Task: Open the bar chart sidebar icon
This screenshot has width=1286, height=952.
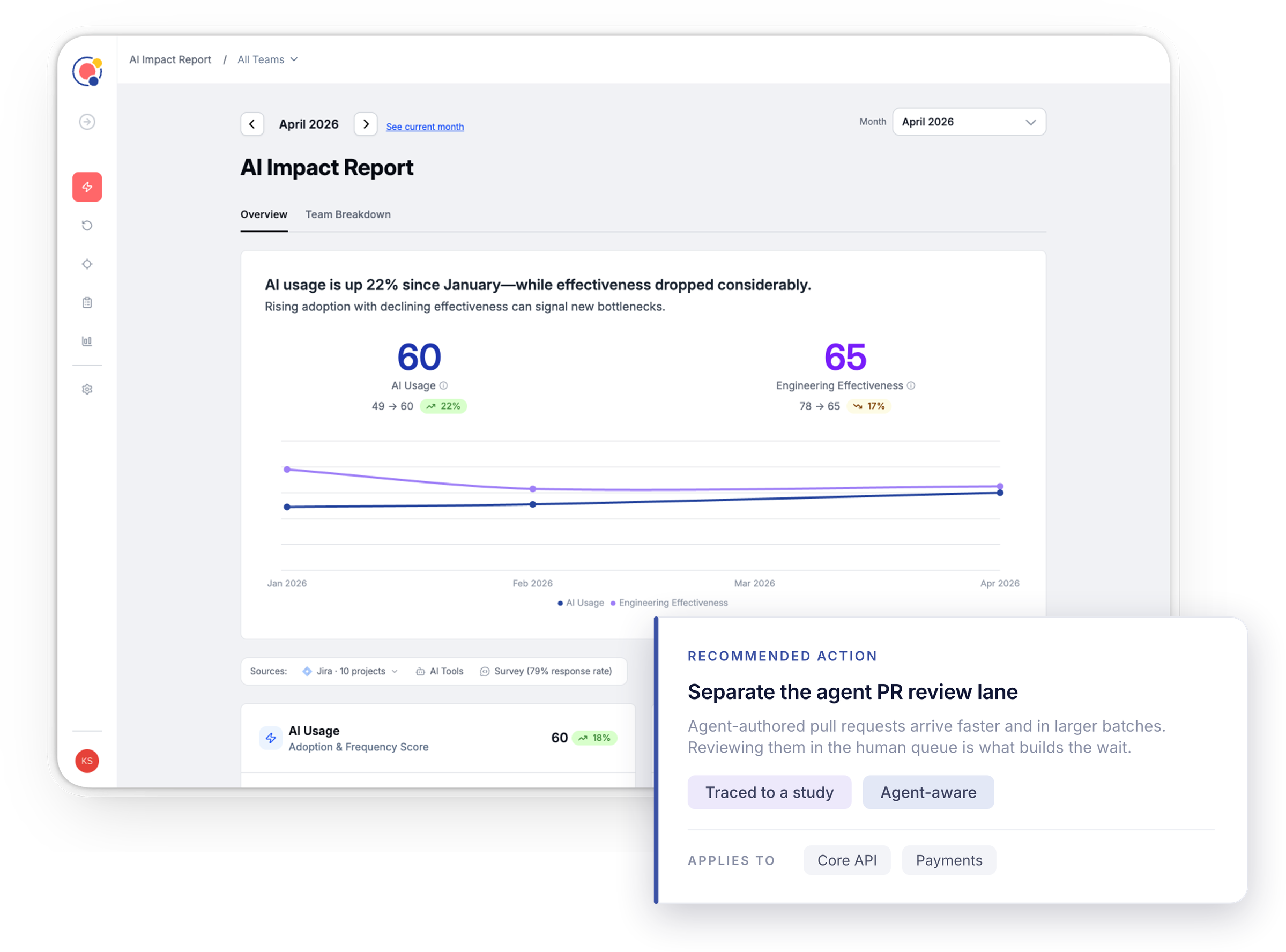Action: tap(87, 341)
